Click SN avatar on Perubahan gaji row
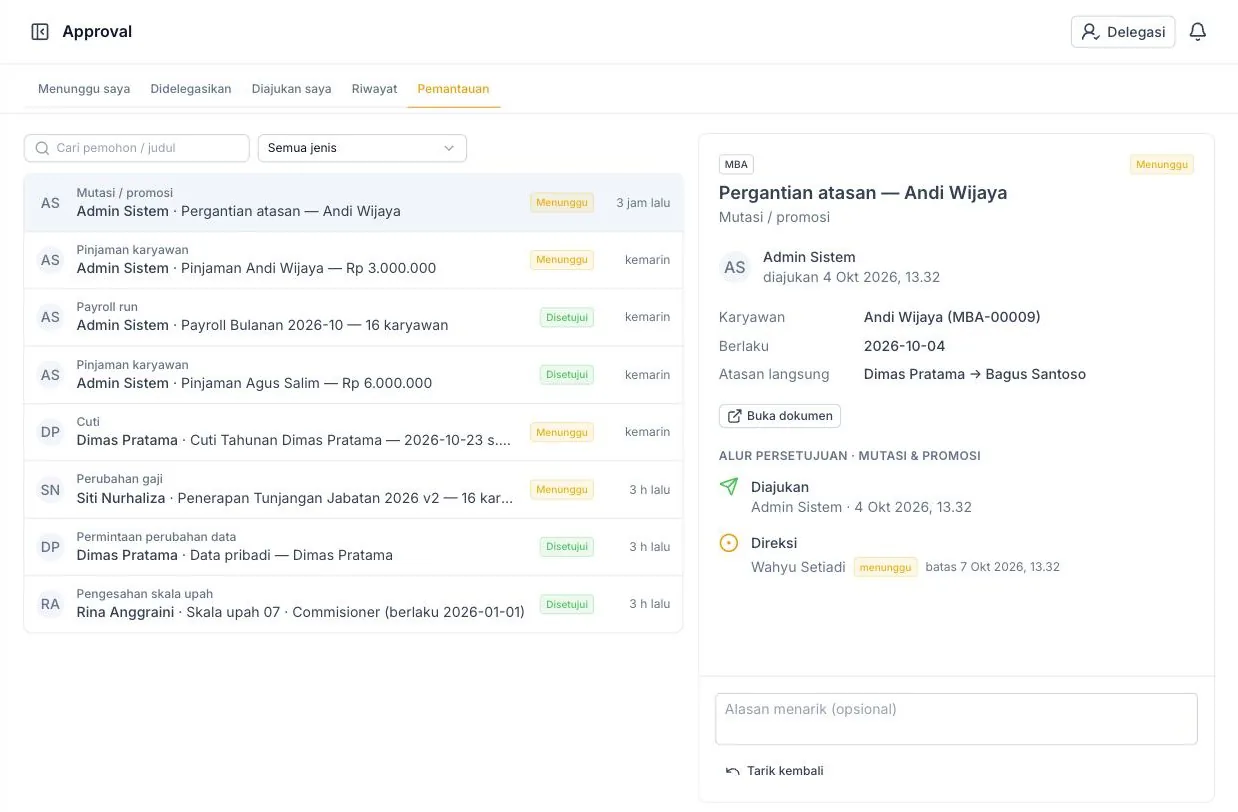The image size is (1238, 812). (50, 489)
